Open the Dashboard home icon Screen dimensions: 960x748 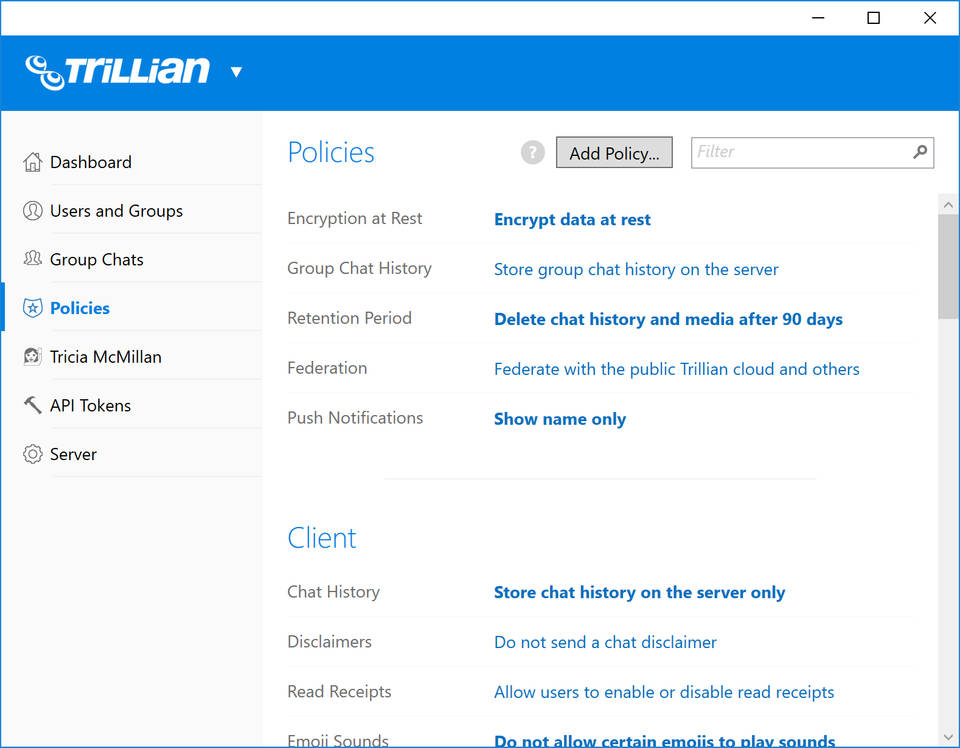[30, 161]
